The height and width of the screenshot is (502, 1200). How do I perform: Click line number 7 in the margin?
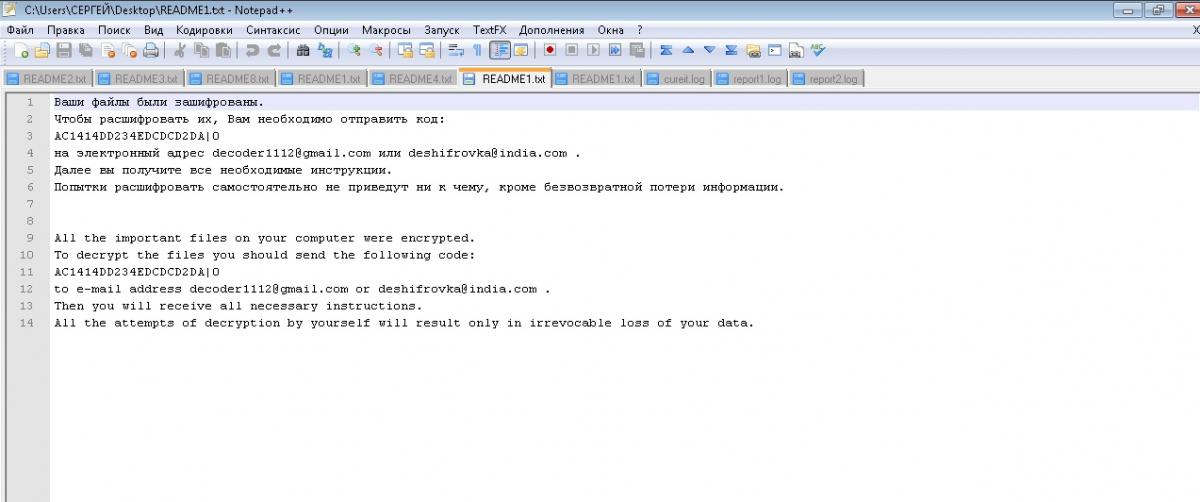point(30,204)
